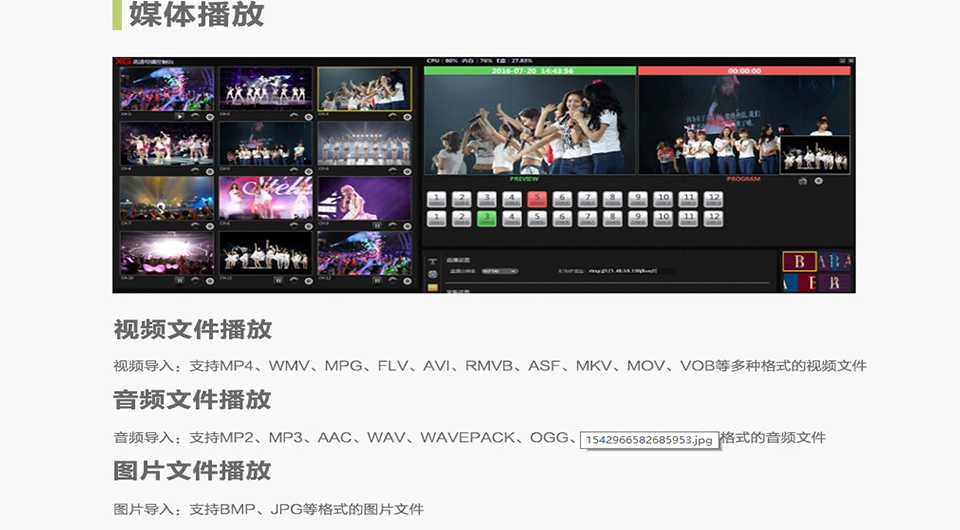Click the 1542966582685953.jpg tooltip label
The width and height of the screenshot is (960, 530).
649,440
